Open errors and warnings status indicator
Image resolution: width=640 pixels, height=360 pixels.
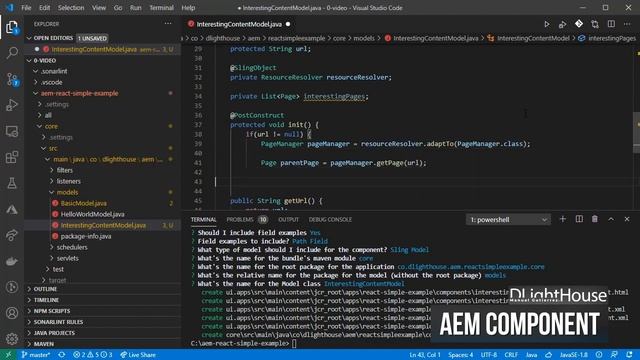[x=93, y=355]
